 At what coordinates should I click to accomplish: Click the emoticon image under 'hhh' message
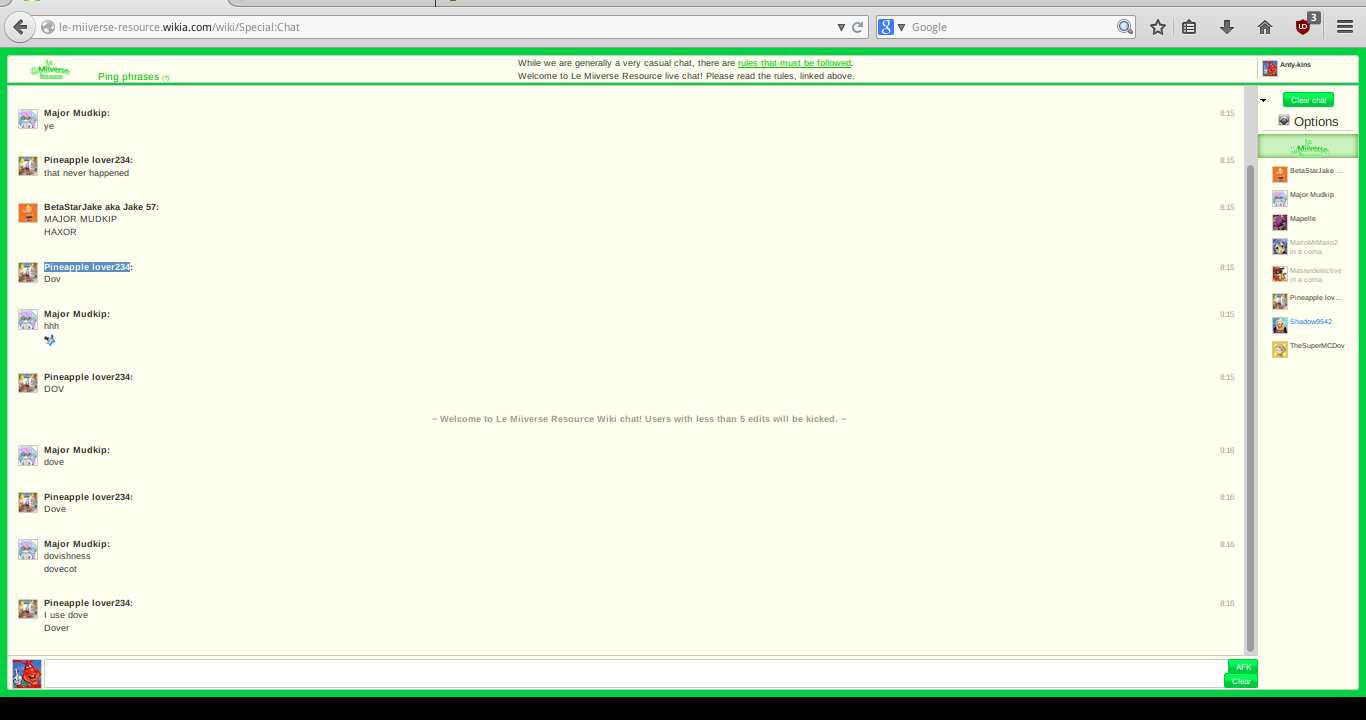(50, 340)
